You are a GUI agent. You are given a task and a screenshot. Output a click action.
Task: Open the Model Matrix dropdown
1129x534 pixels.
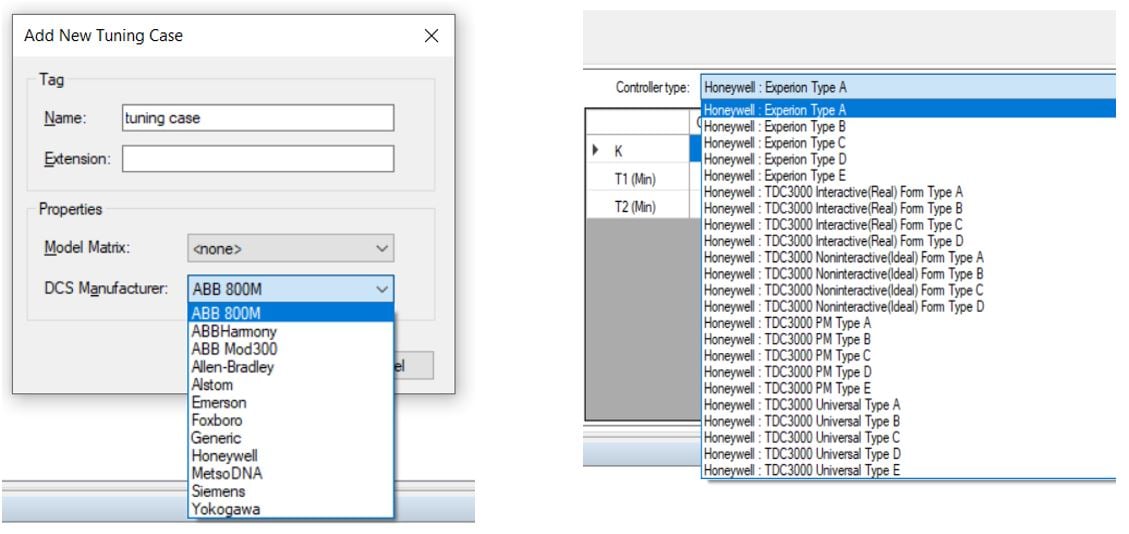click(x=290, y=248)
